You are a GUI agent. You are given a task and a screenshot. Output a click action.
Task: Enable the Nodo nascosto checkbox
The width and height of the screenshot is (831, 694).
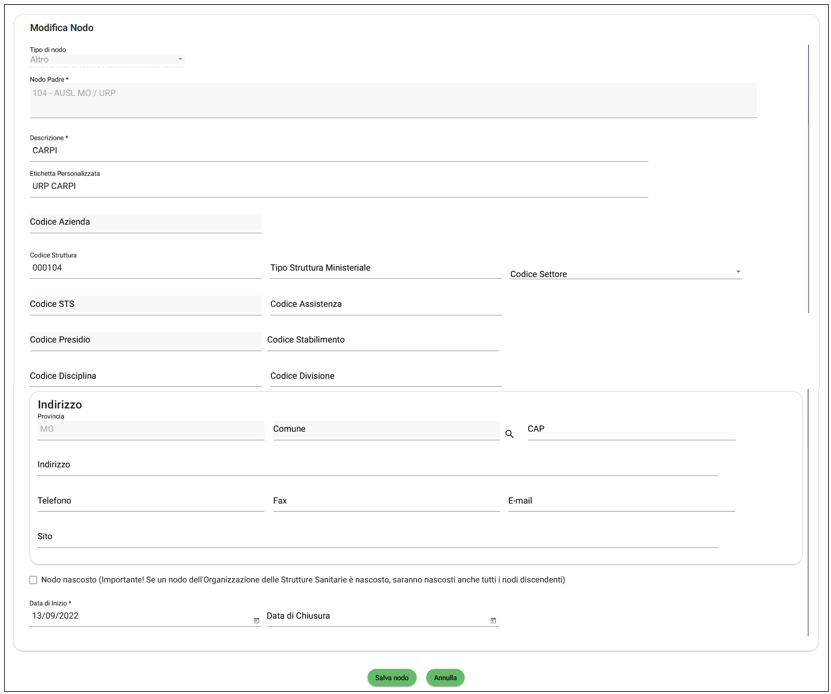(x=33, y=580)
